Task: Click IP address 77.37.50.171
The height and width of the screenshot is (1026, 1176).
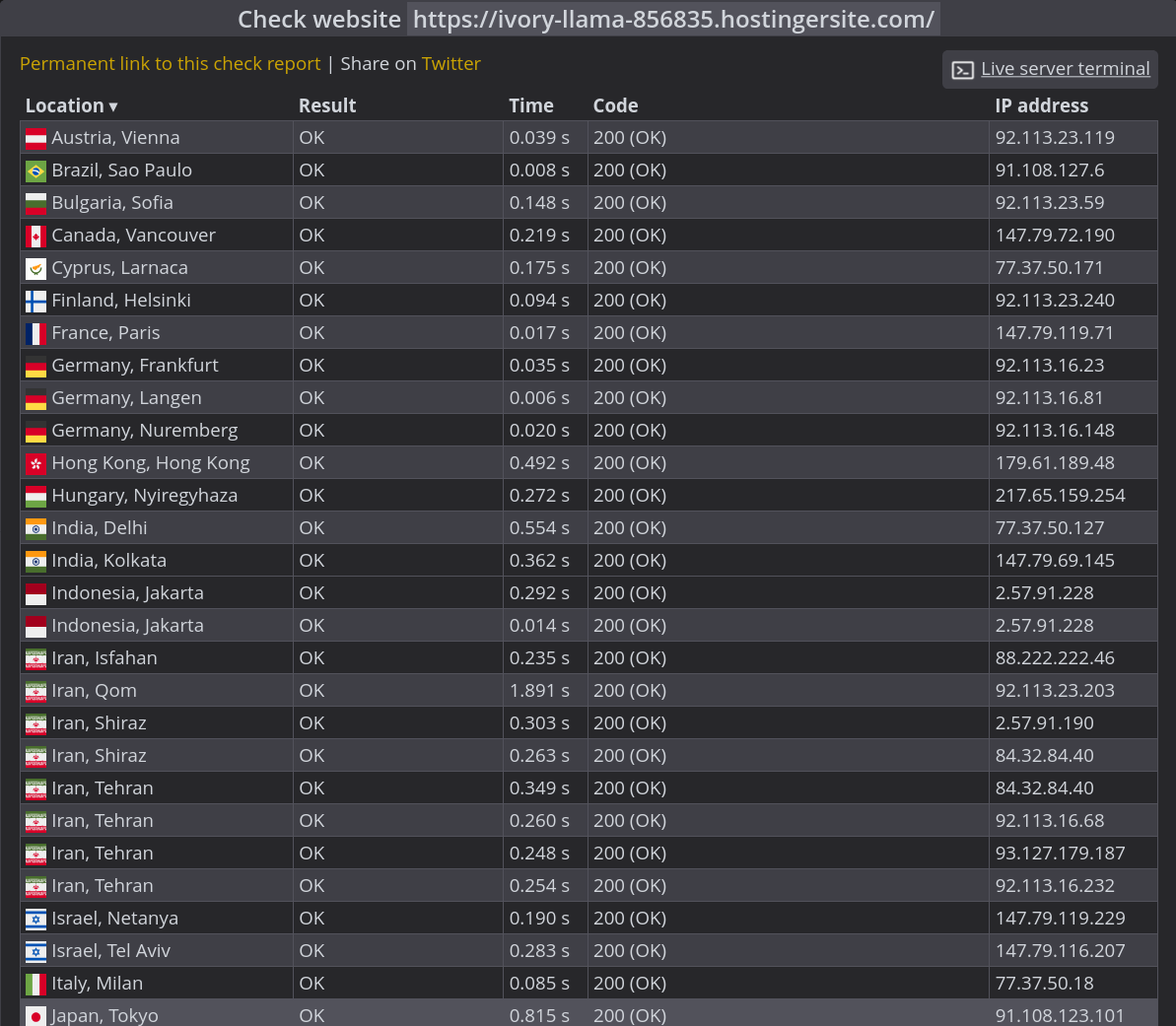Action: pos(1049,268)
